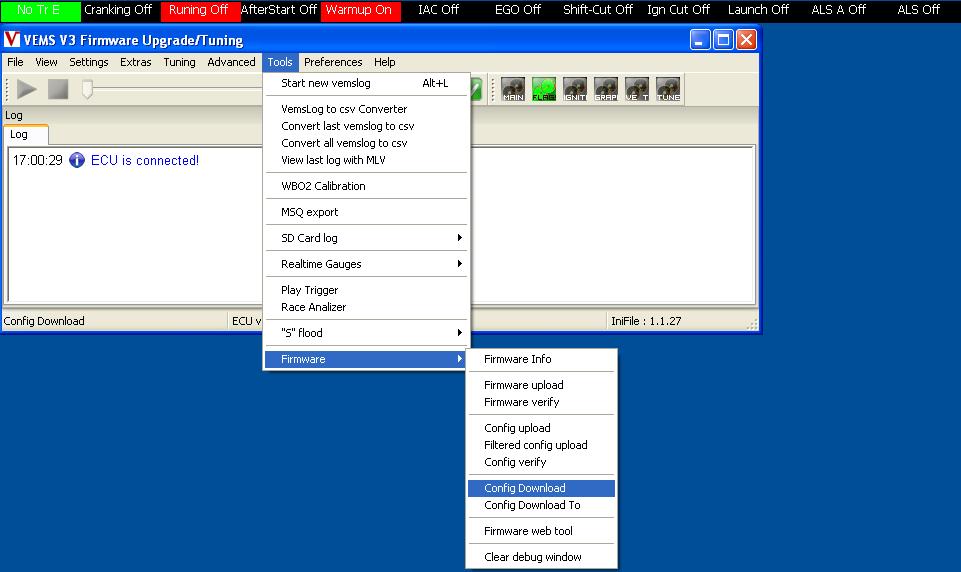The height and width of the screenshot is (572, 961).
Task: Open the Help menu
Action: click(384, 62)
